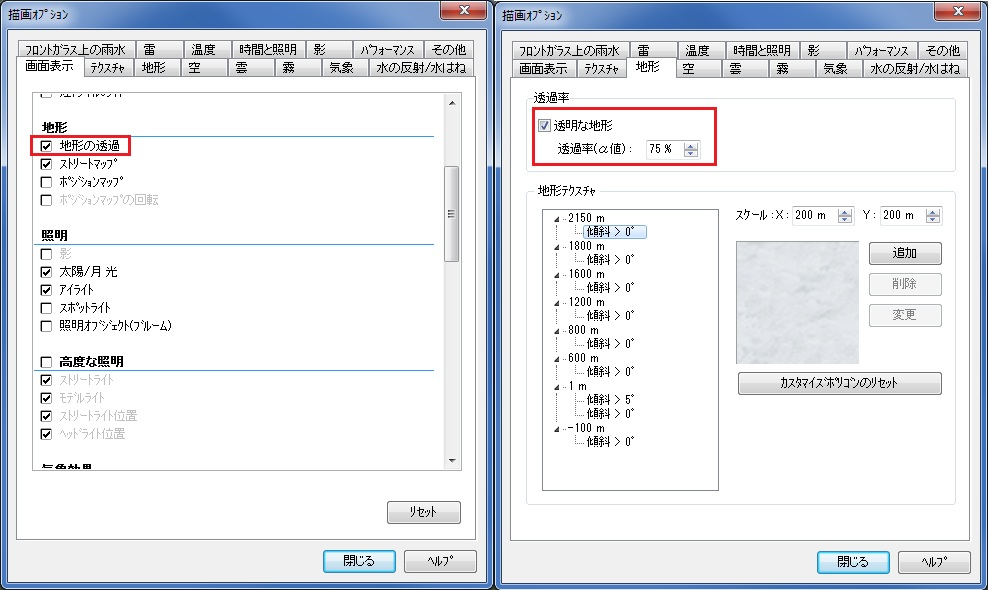Click the 透過率 75 % value field
The width and height of the screenshot is (989, 590).
666,150
